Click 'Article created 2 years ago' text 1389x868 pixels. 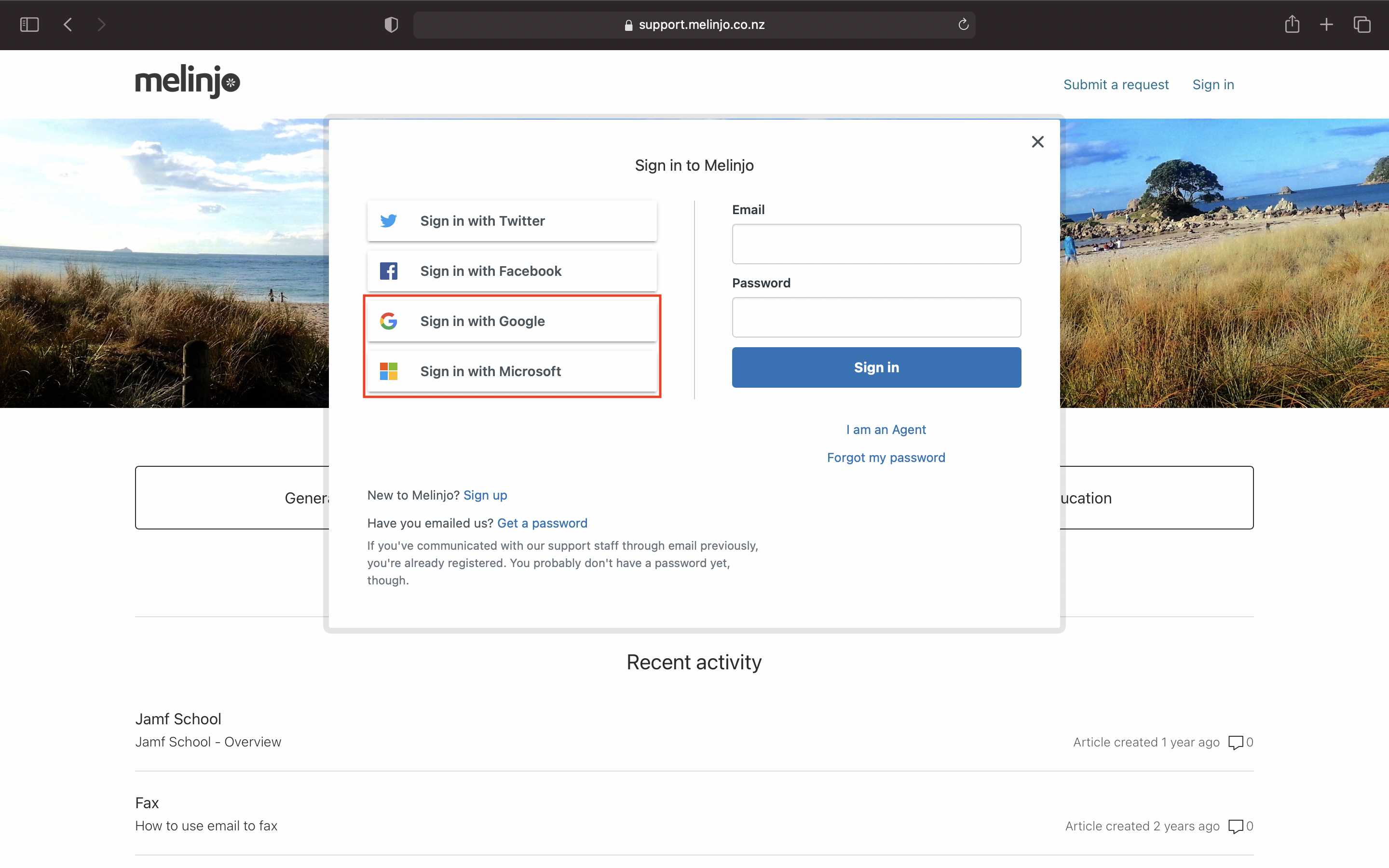coord(1142,826)
